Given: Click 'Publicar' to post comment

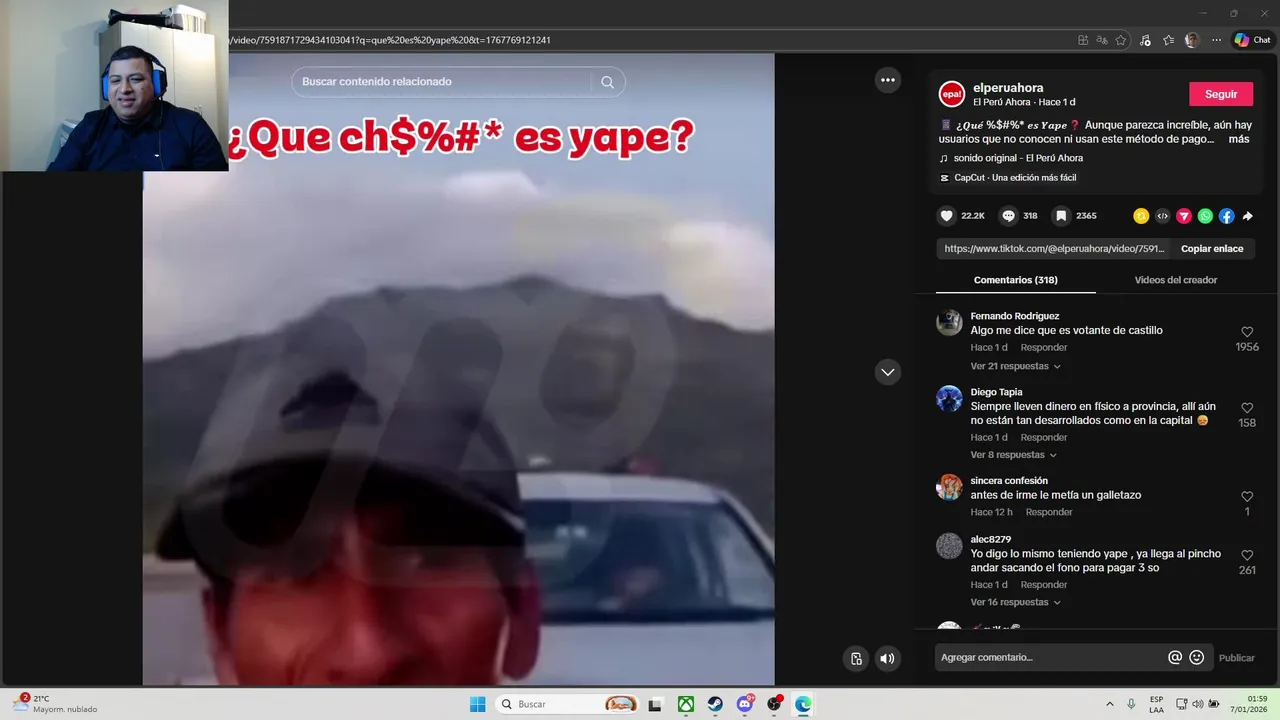Looking at the screenshot, I should (x=1237, y=657).
